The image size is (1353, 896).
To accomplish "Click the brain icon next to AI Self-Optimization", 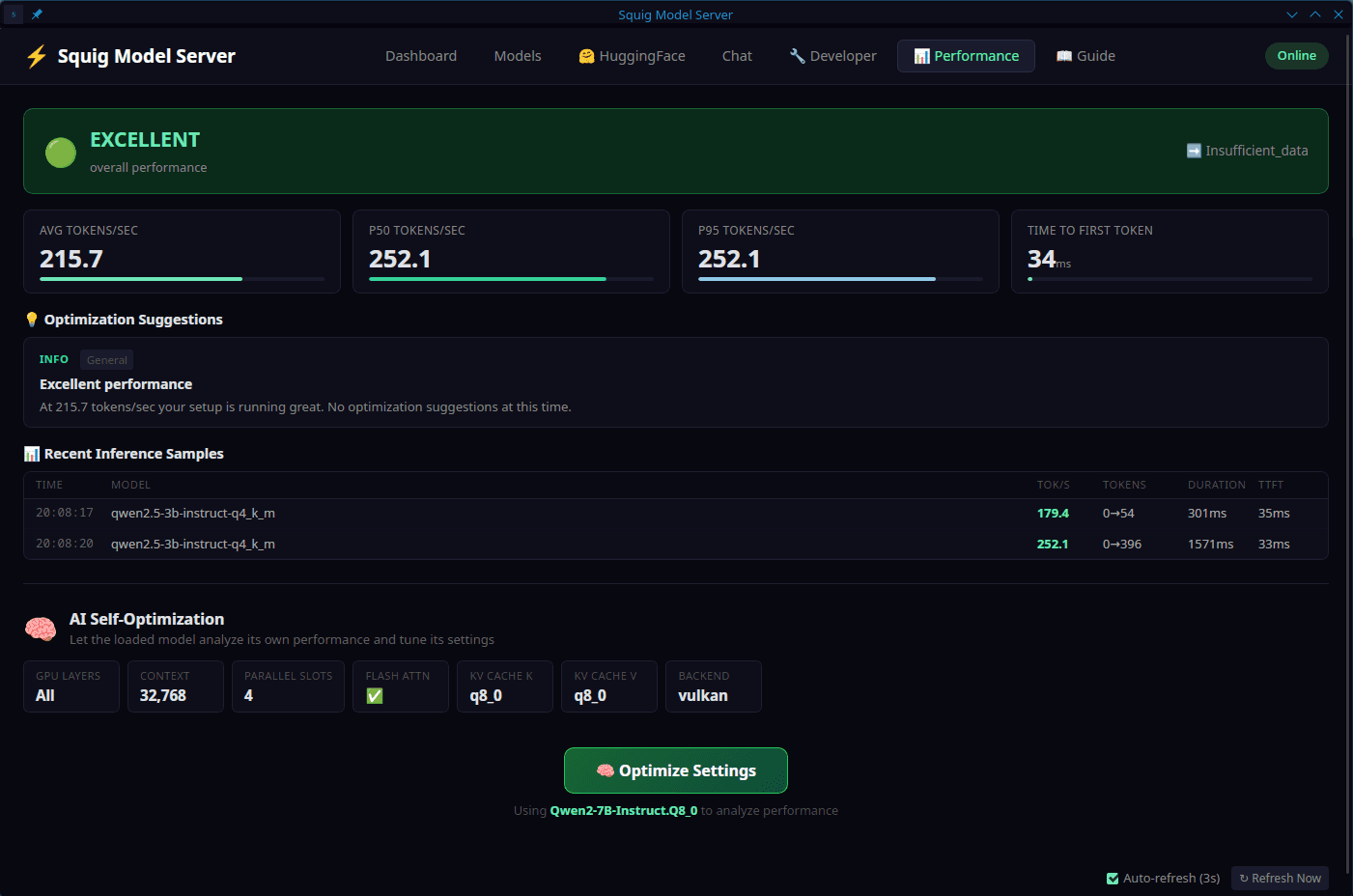I will coord(40,627).
